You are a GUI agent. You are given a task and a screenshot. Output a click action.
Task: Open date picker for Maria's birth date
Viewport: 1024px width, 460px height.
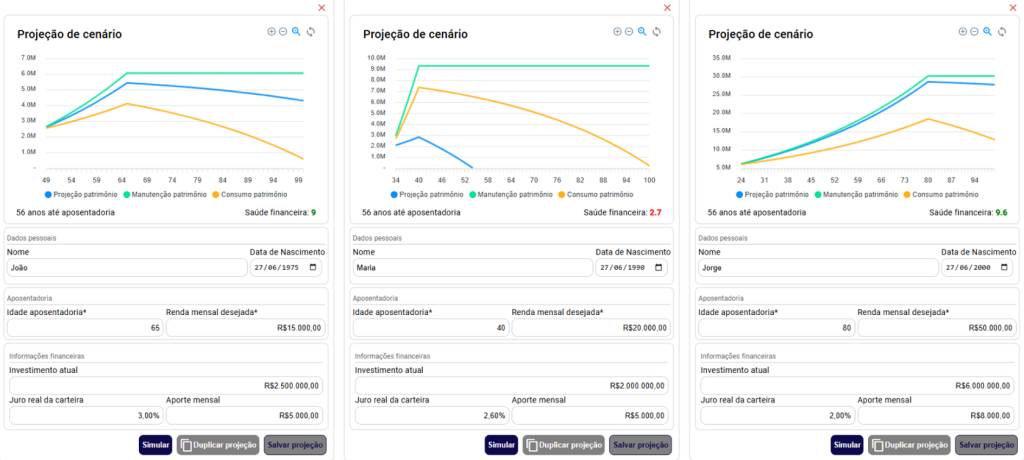[658, 267]
